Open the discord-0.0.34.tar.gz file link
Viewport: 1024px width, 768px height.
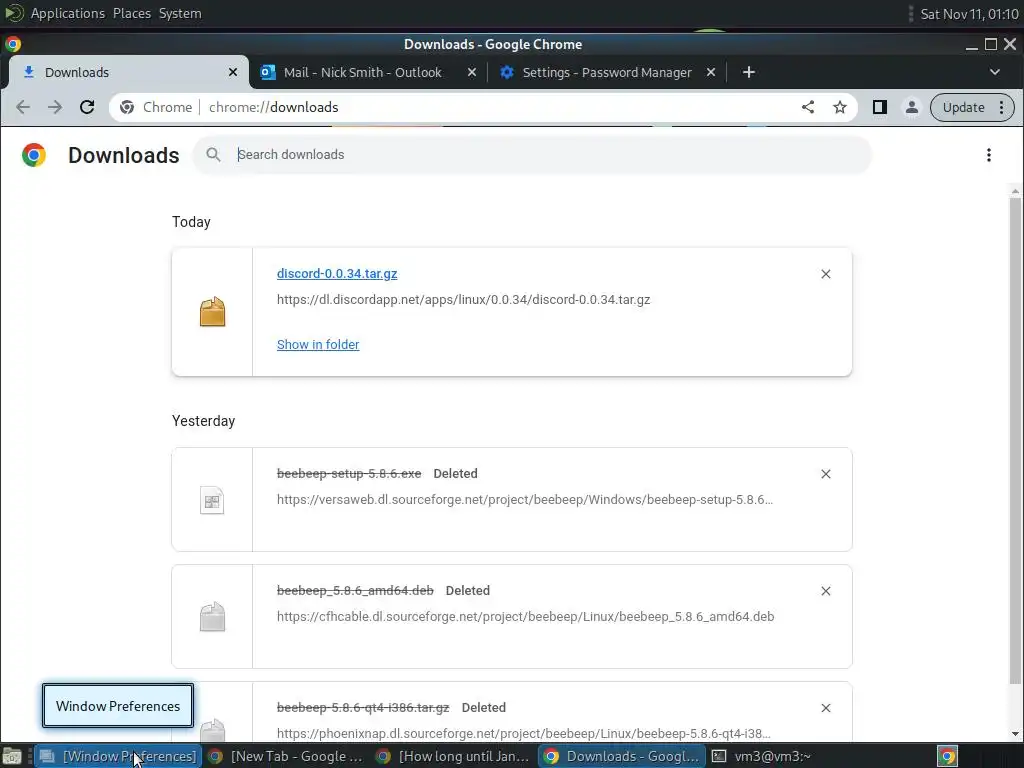point(337,274)
